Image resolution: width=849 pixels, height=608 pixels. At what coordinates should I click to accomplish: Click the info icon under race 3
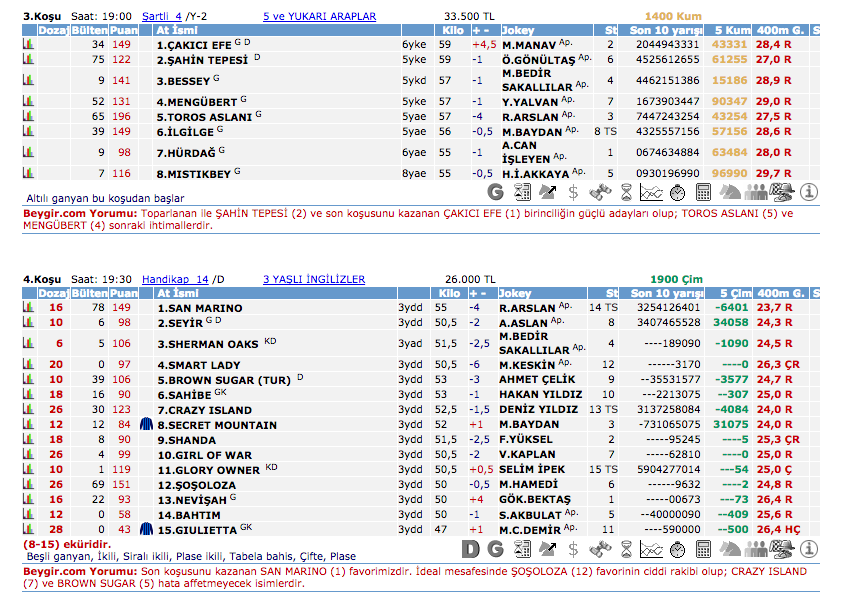tap(809, 191)
